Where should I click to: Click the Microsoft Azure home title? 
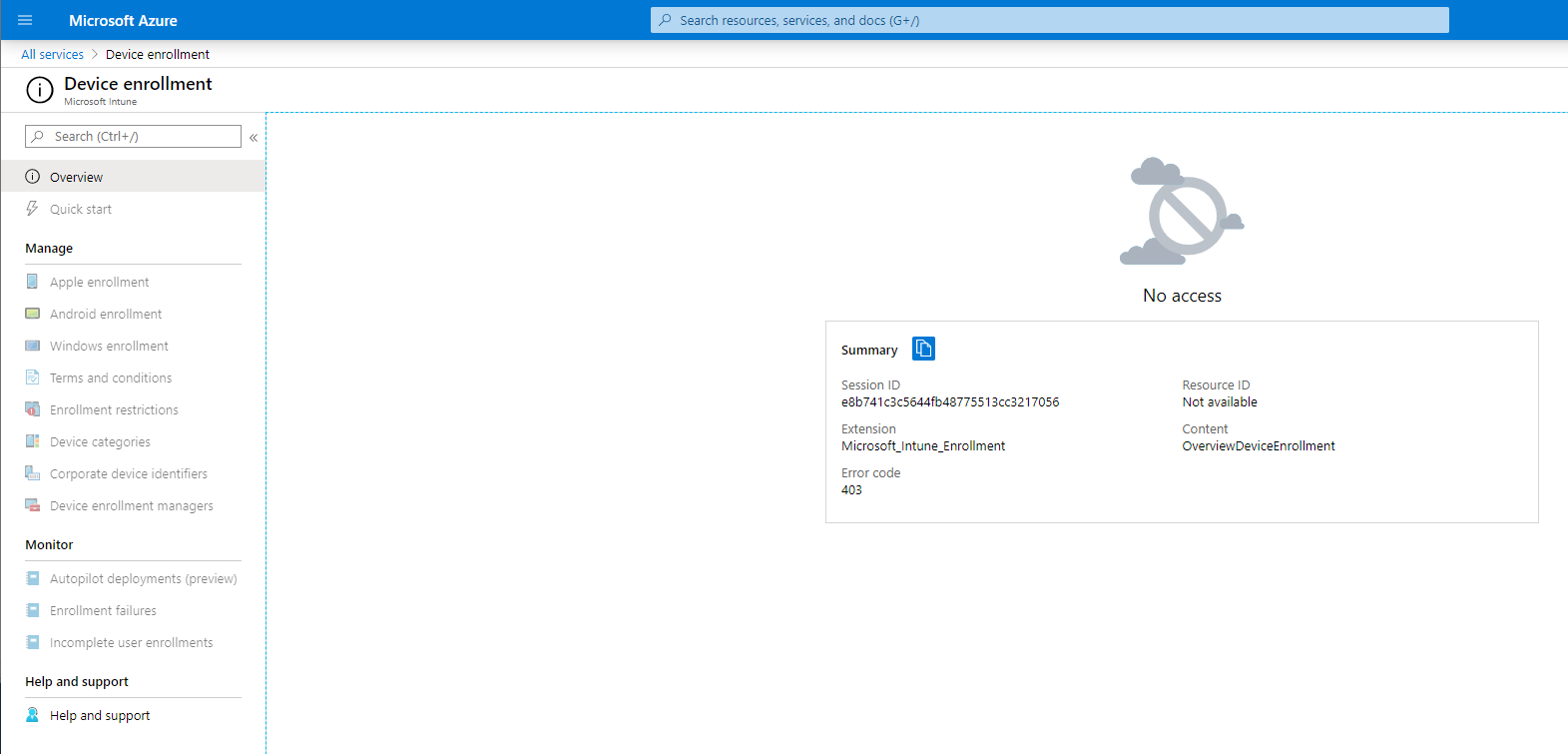(123, 20)
